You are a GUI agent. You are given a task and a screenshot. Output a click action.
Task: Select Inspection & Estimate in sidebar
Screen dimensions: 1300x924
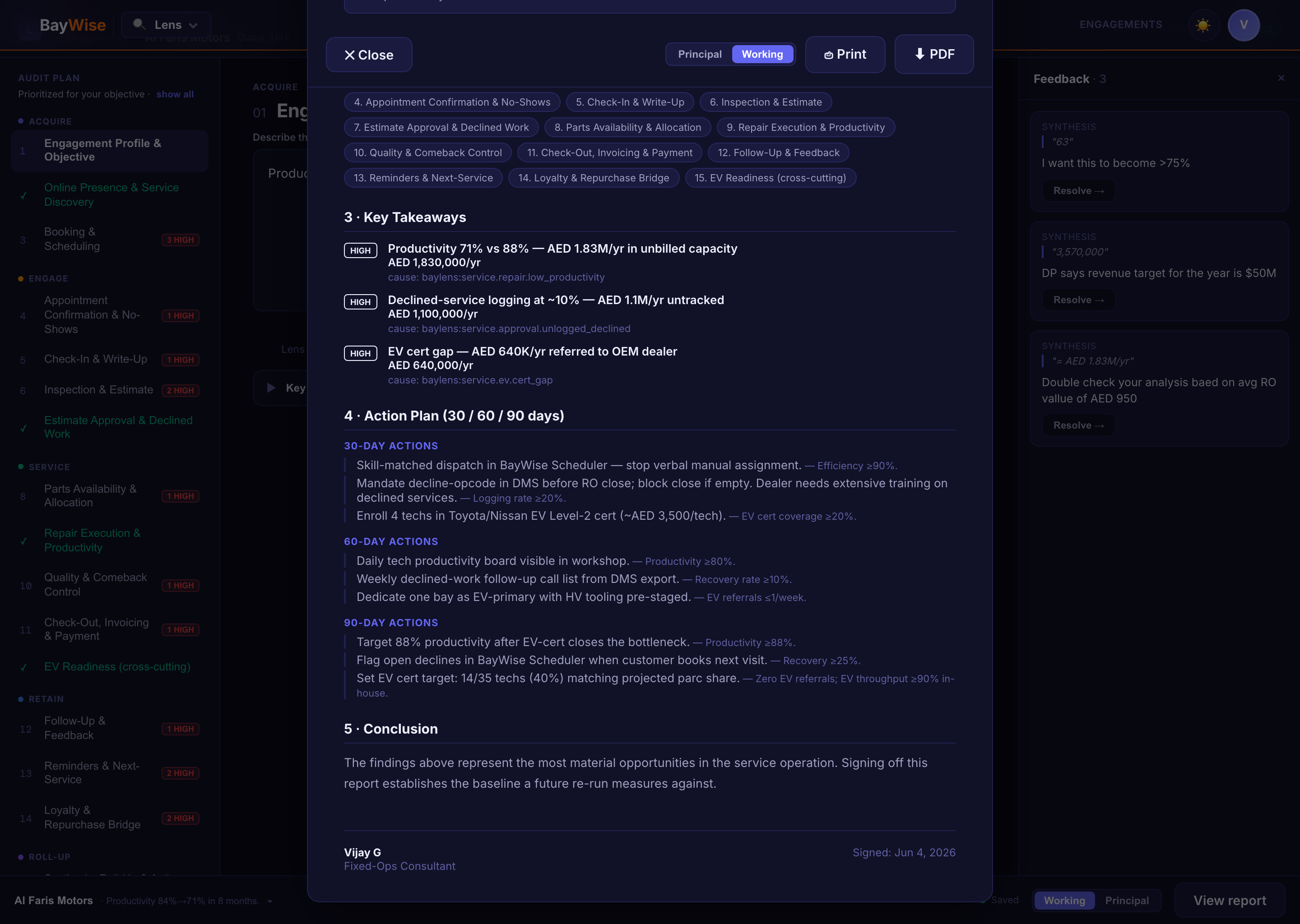(x=110, y=390)
